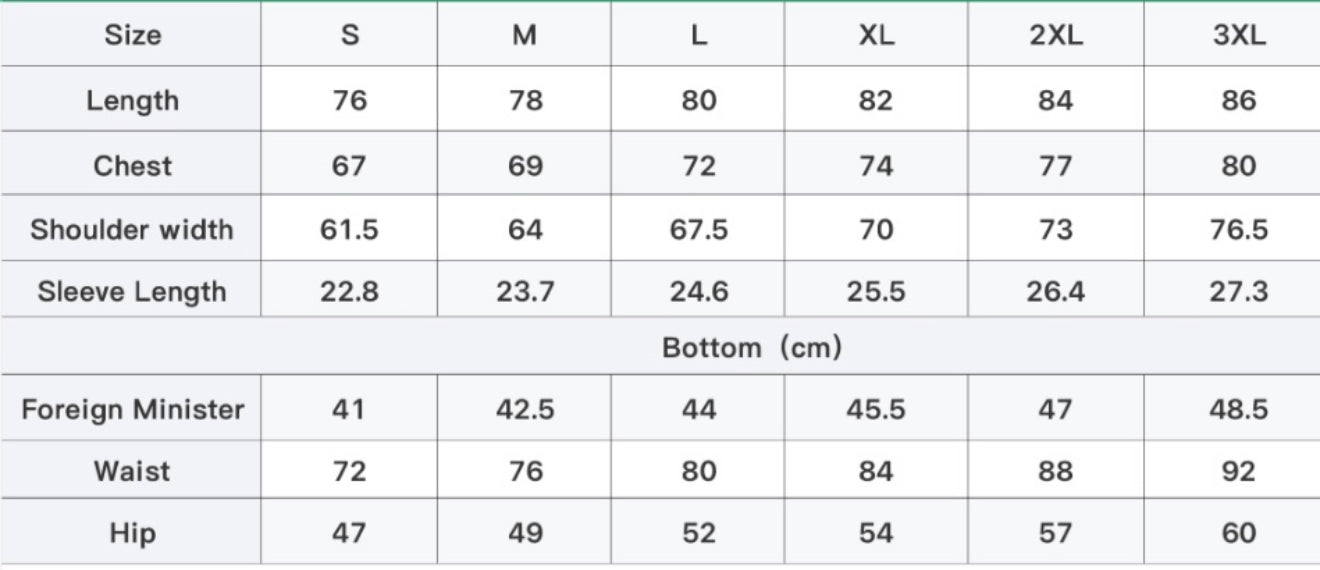Click the Shoulder width row label
The height and width of the screenshot is (570, 1320).
[x=132, y=229]
